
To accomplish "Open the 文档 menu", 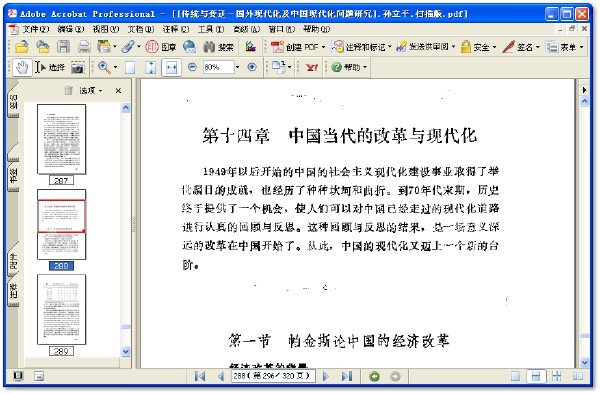I will click(140, 29).
